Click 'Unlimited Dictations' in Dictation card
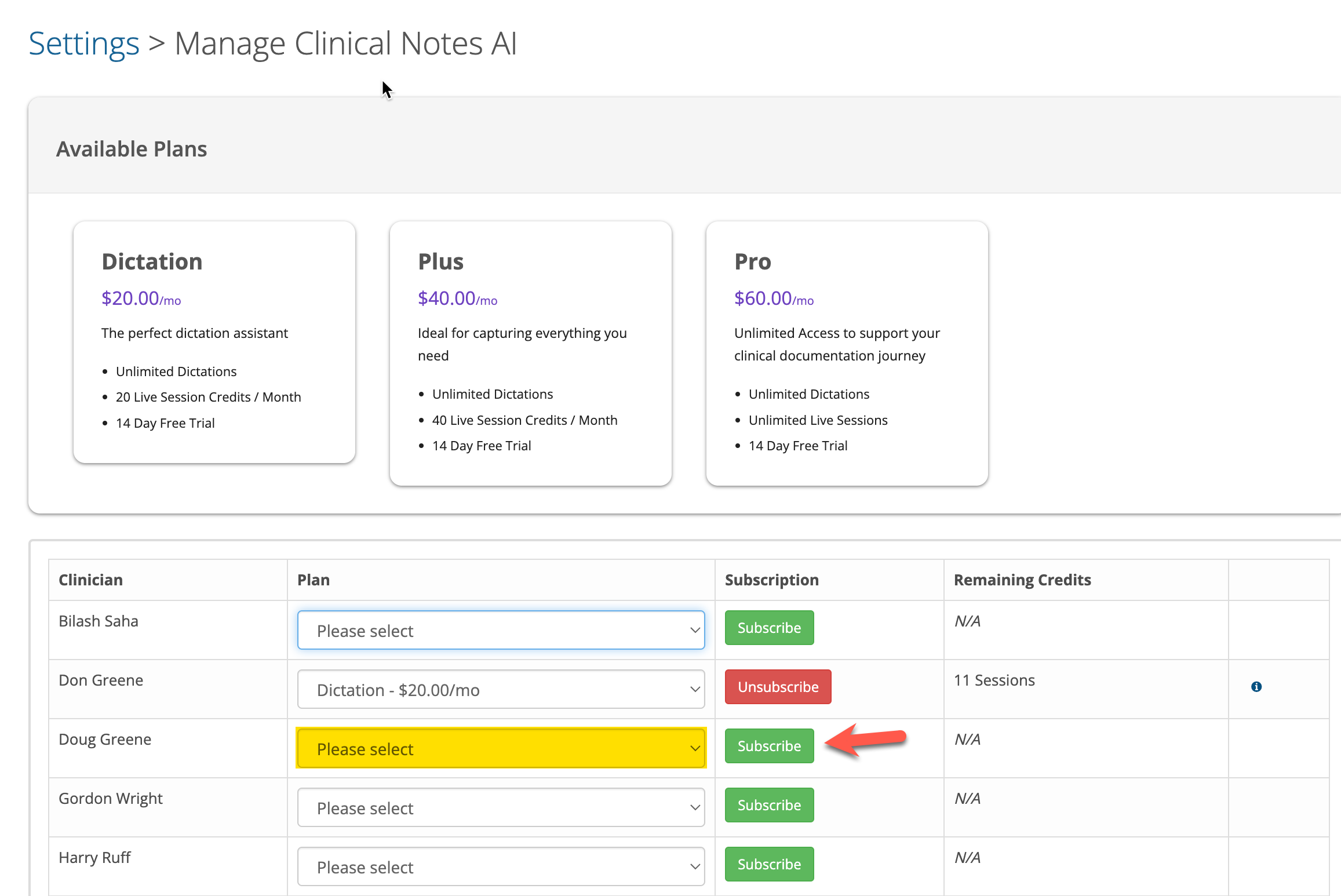 tap(176, 371)
